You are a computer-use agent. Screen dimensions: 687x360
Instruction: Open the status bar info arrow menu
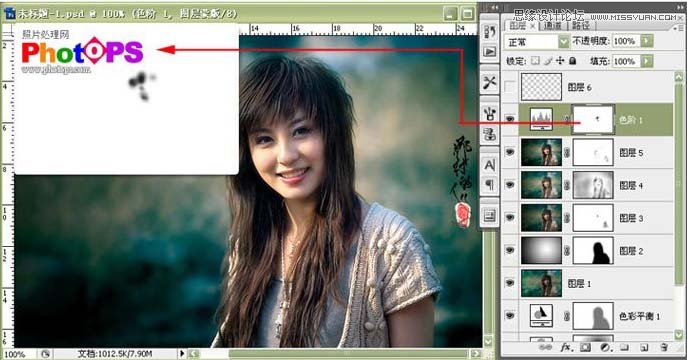click(x=182, y=353)
